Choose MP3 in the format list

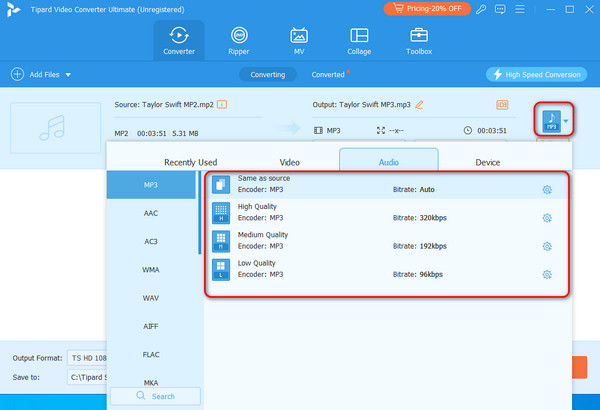click(151, 185)
